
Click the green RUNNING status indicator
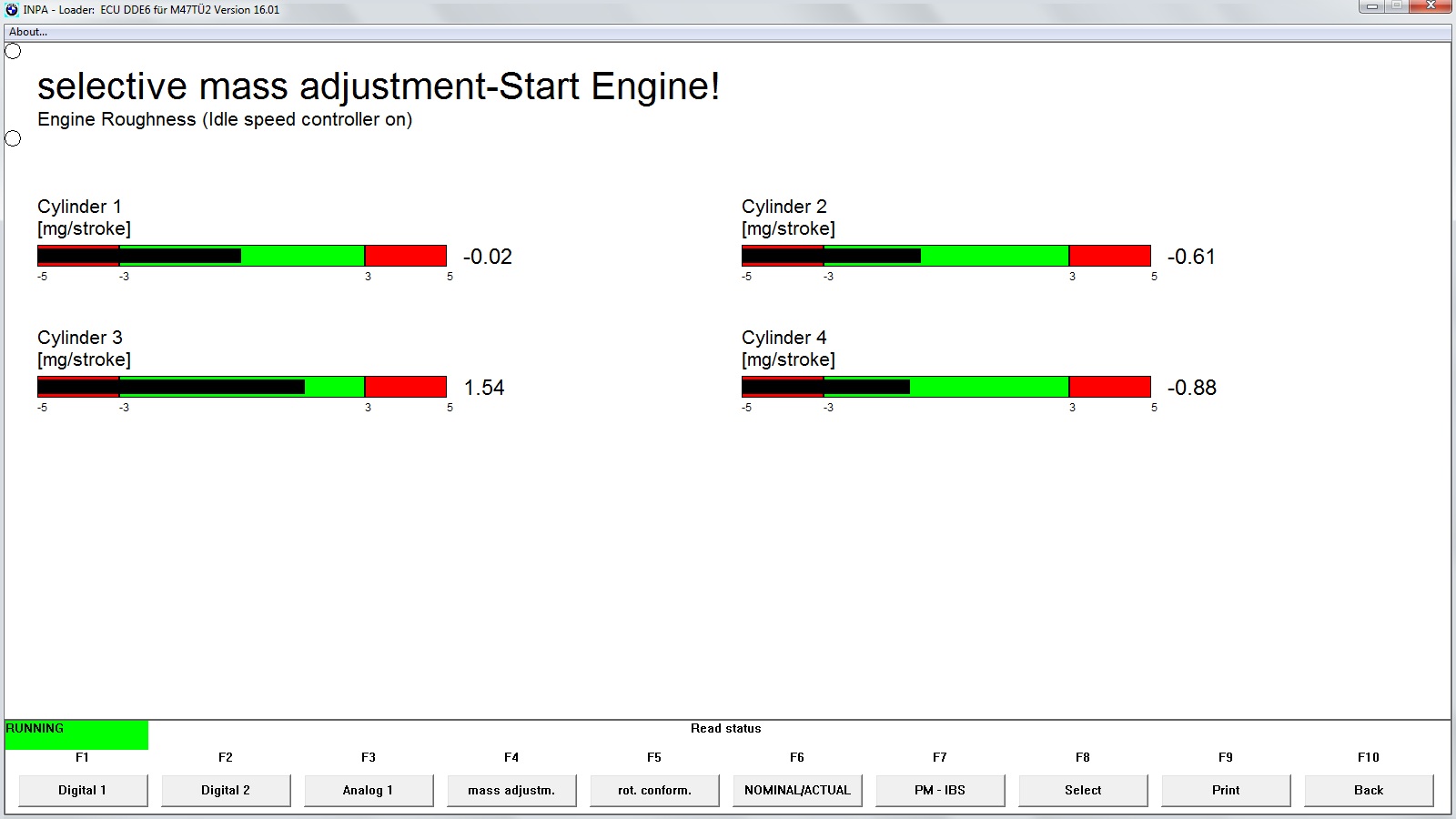point(76,734)
